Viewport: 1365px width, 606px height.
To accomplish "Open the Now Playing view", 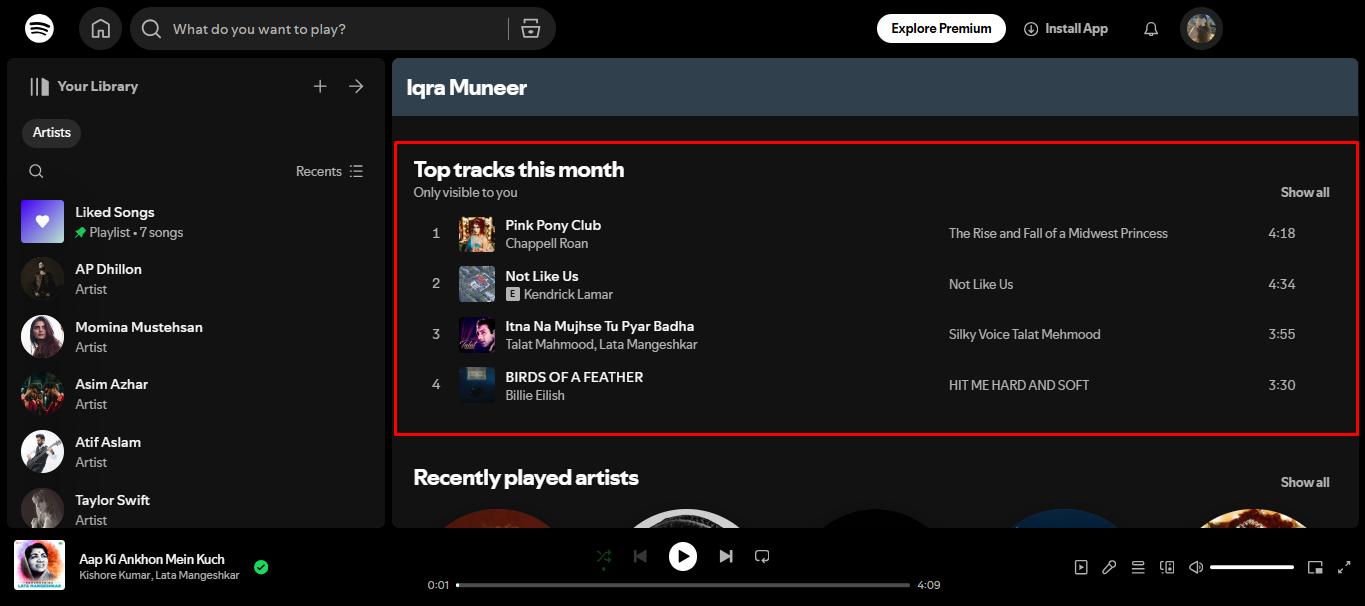I will [1081, 567].
